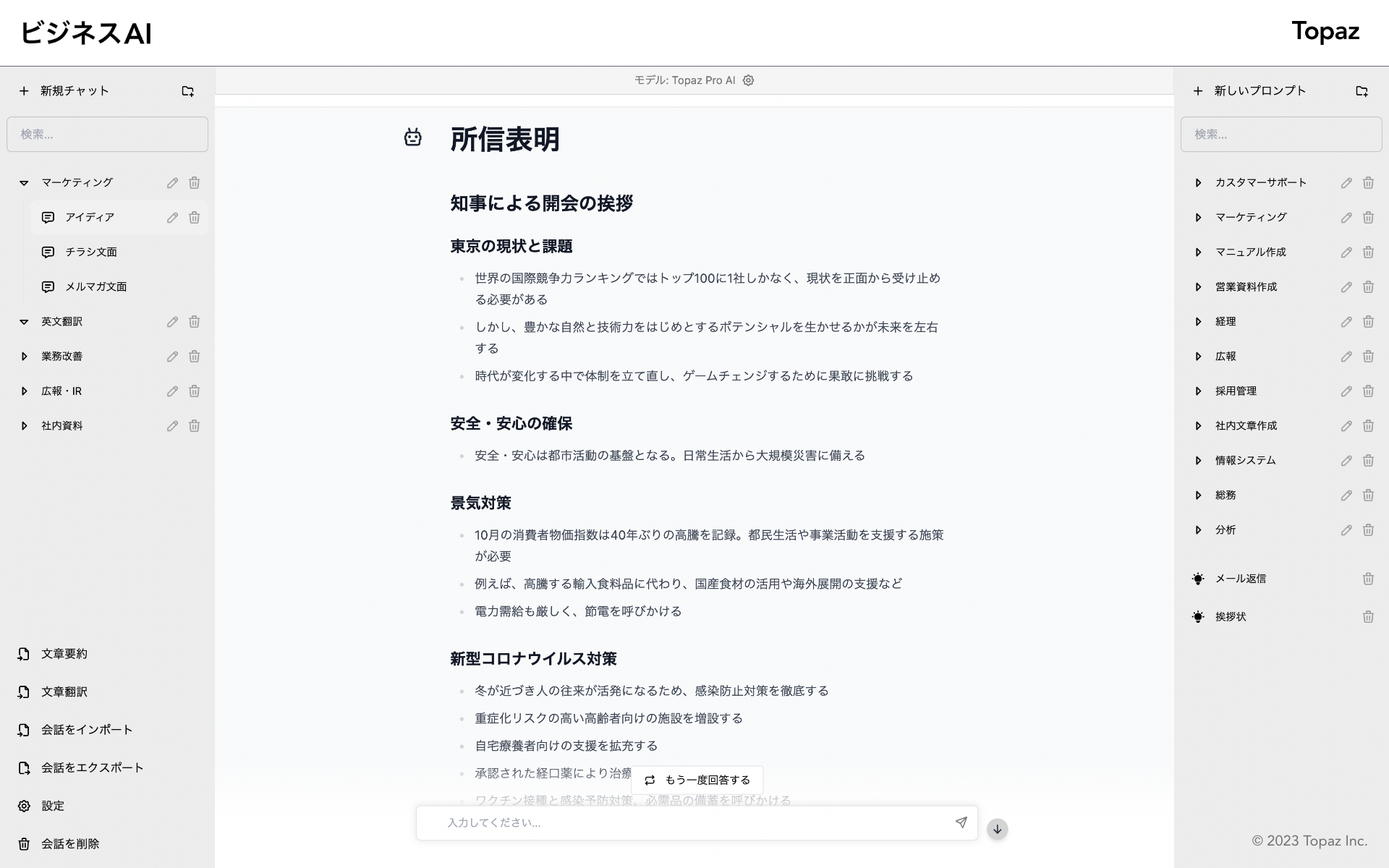Collapse the マーケティング chat folder
This screenshot has width=1389, height=868.
[24, 183]
